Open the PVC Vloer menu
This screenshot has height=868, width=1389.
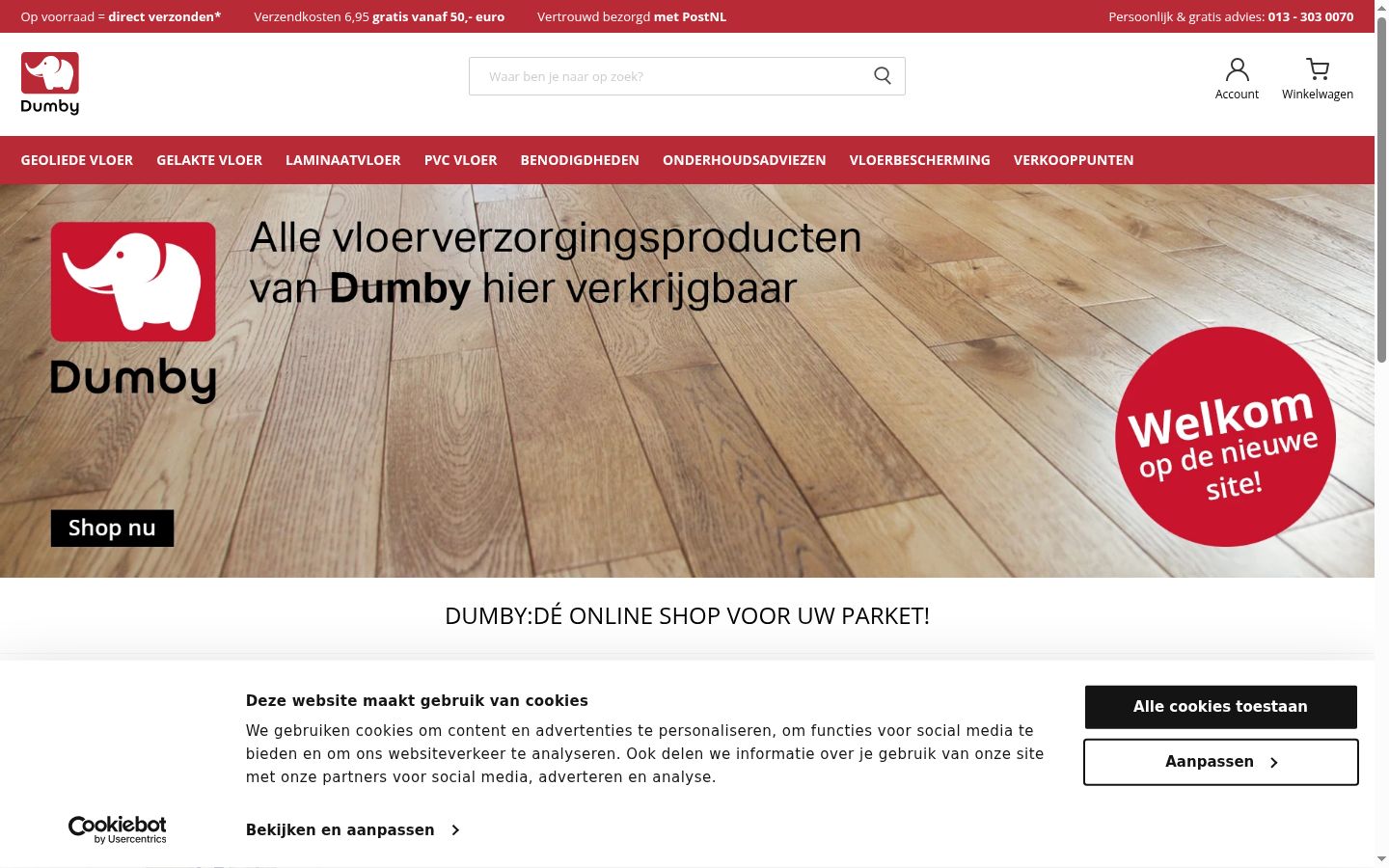point(461,160)
